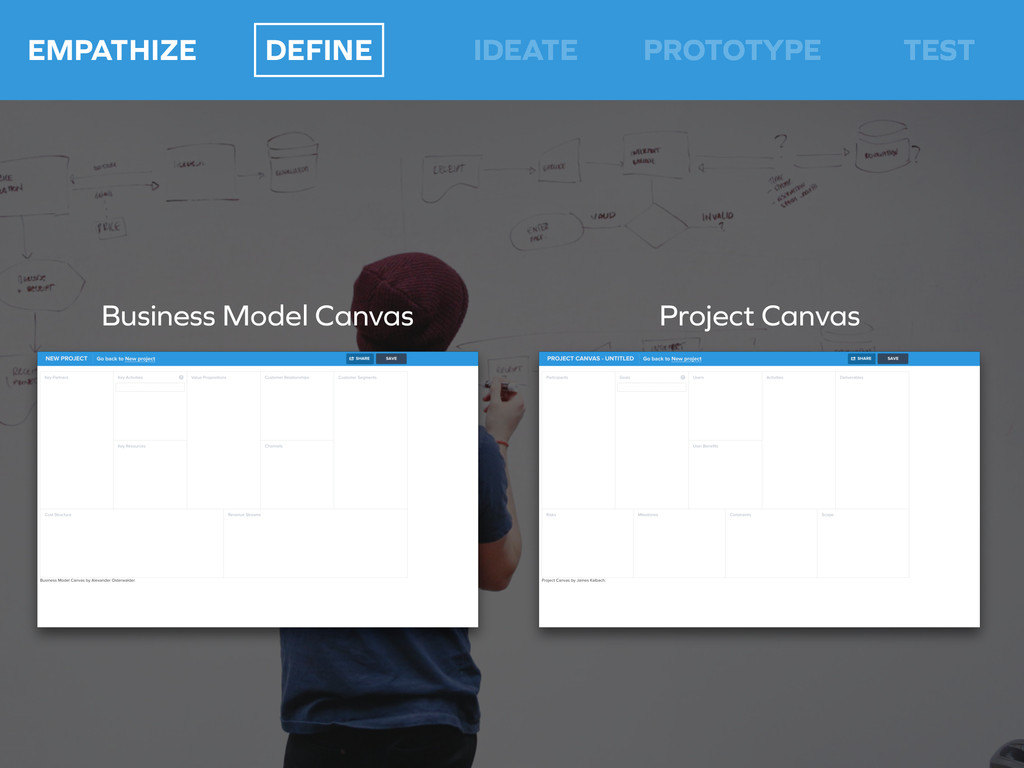
Task: Open the Prototype stage tab
Action: [x=732, y=50]
